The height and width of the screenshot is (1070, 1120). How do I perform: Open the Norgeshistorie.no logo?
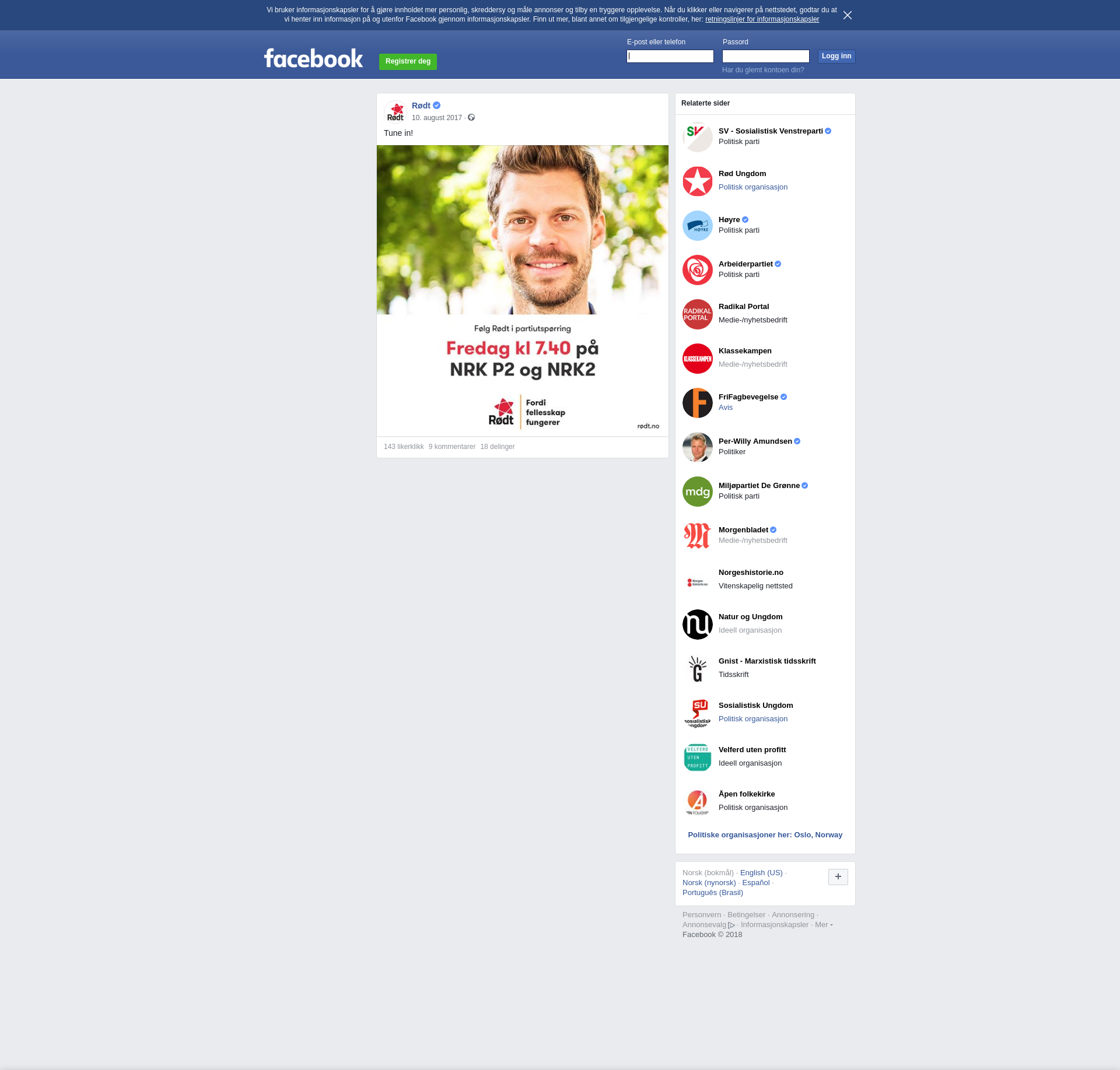698,580
